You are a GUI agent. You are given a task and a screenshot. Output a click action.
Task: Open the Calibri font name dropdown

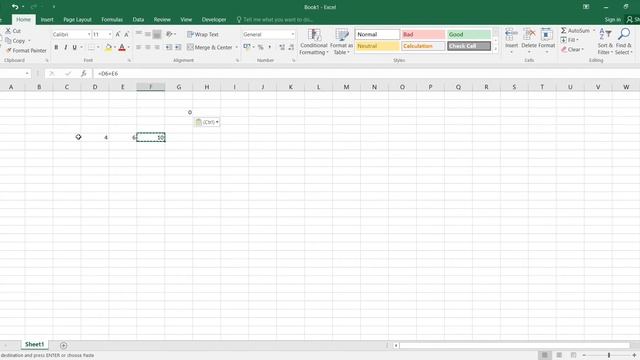(89, 35)
